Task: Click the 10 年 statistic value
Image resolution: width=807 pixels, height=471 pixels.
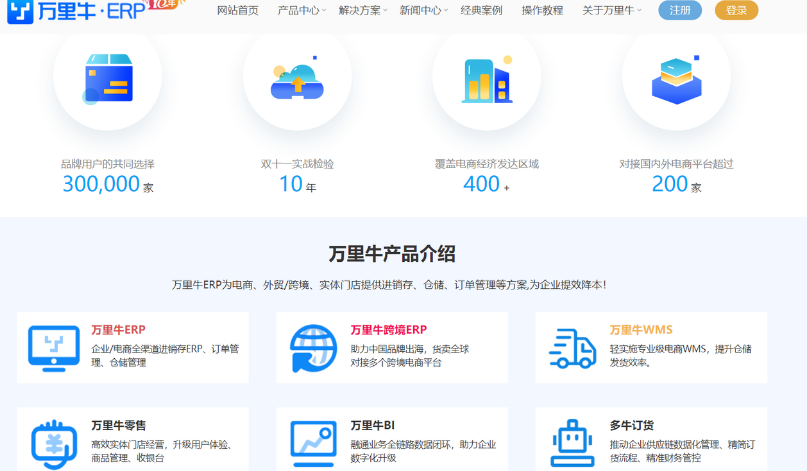Action: [x=297, y=184]
